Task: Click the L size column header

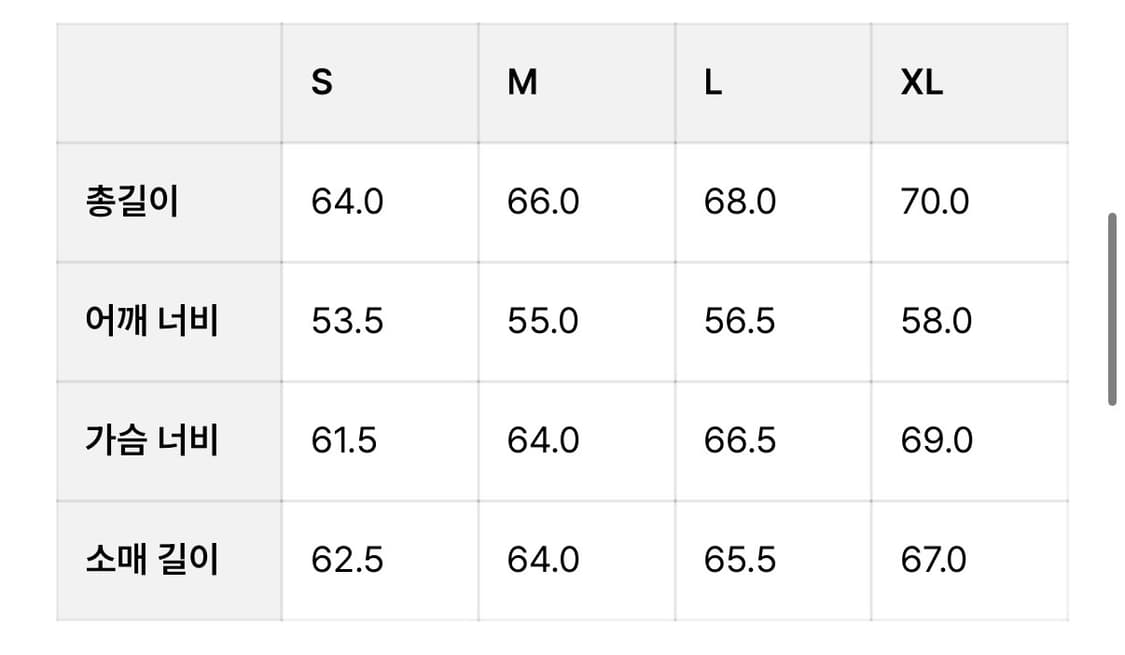Action: click(x=713, y=83)
